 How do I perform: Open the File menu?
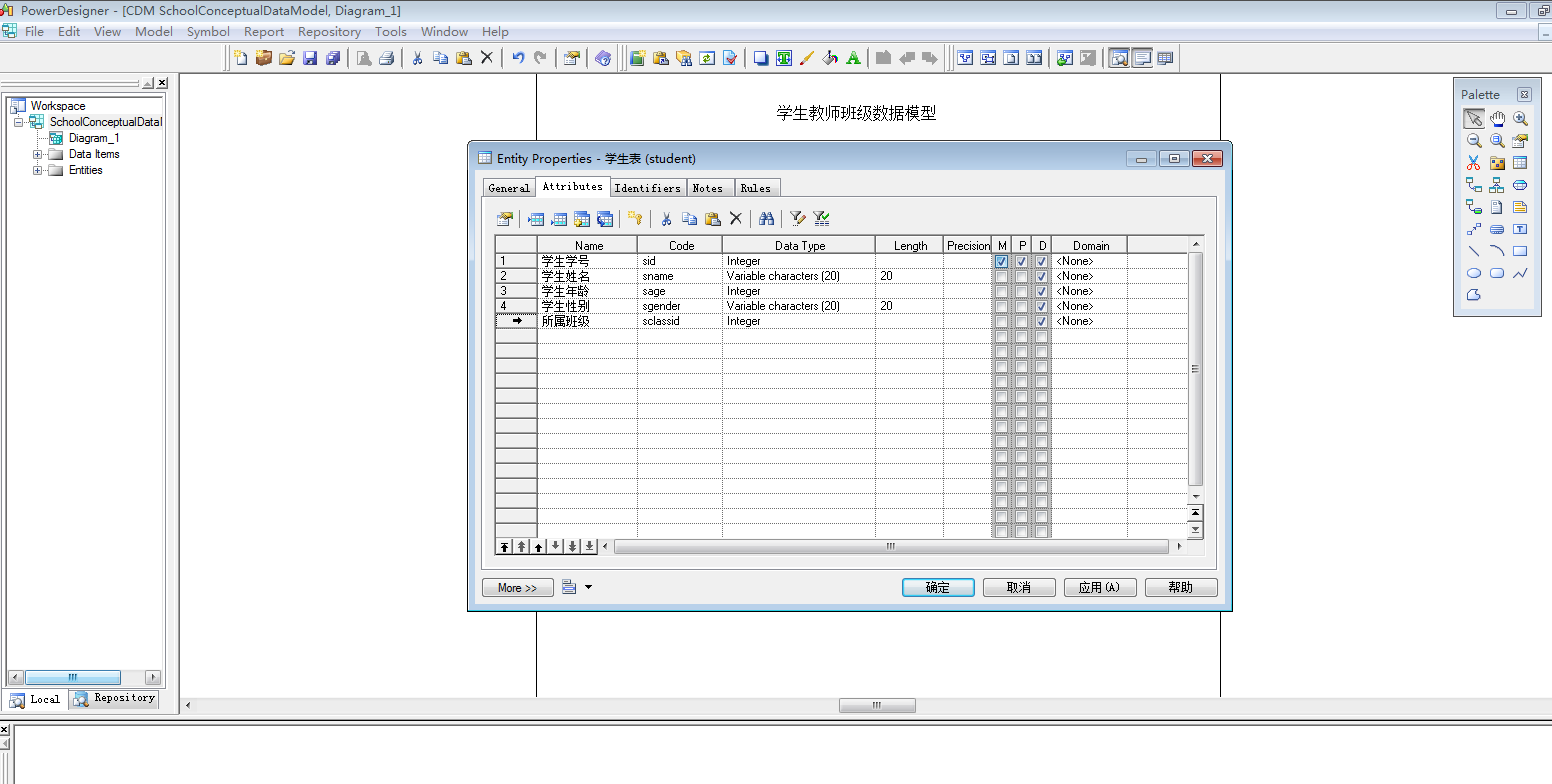coord(34,31)
